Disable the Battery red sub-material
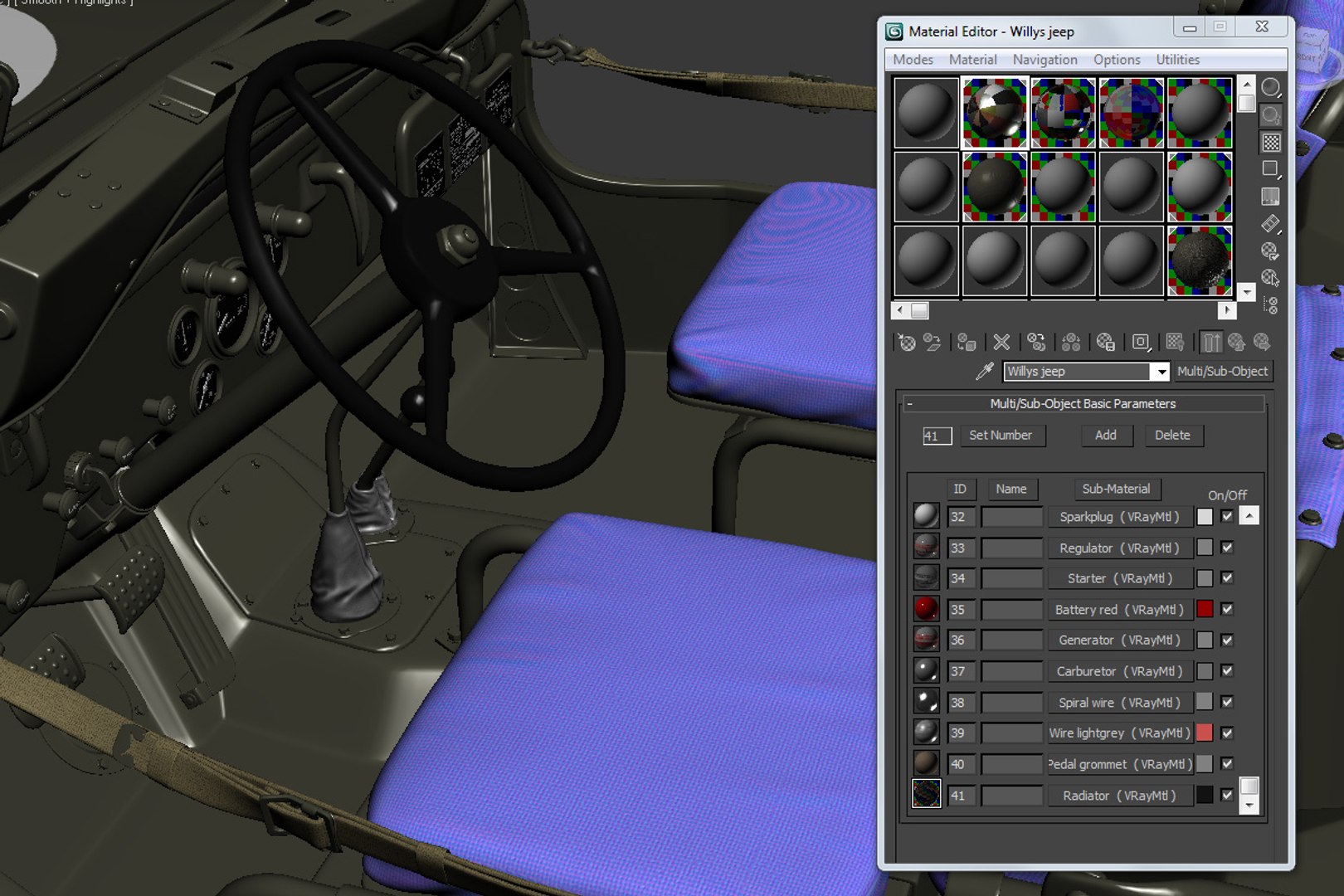1344x896 pixels. (1227, 609)
